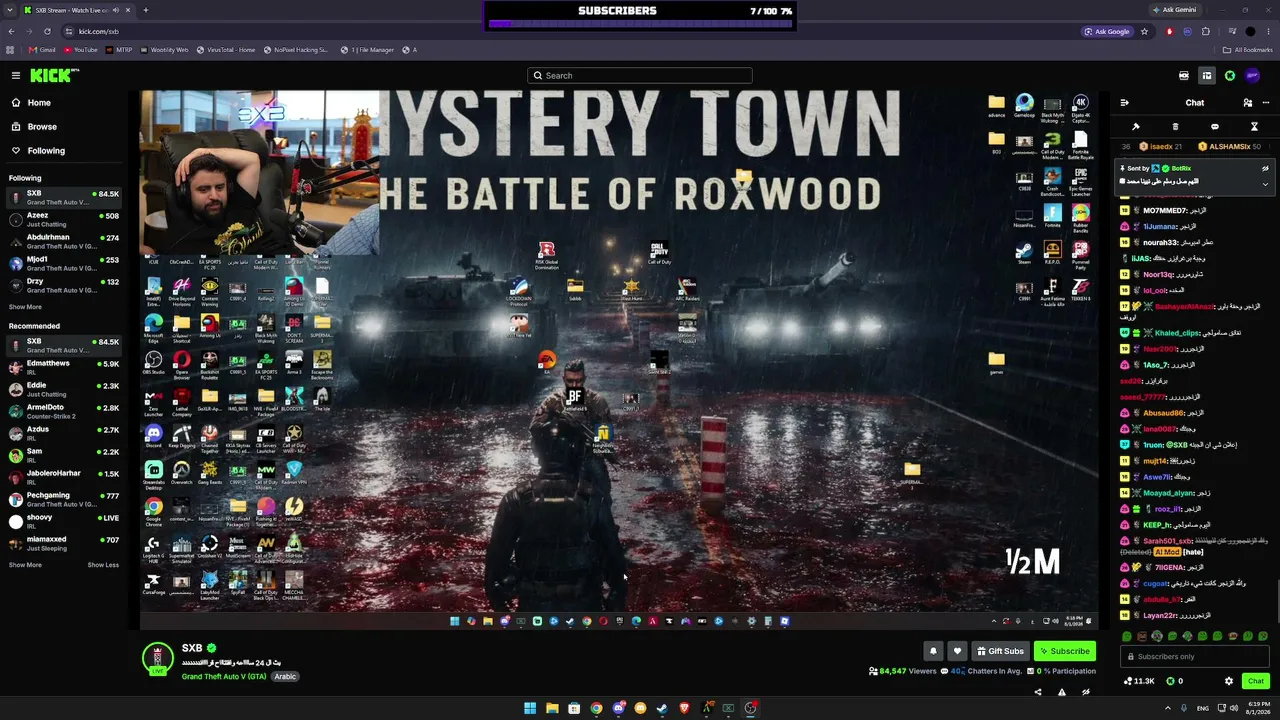Open the chat user list icon

pos(1247,103)
